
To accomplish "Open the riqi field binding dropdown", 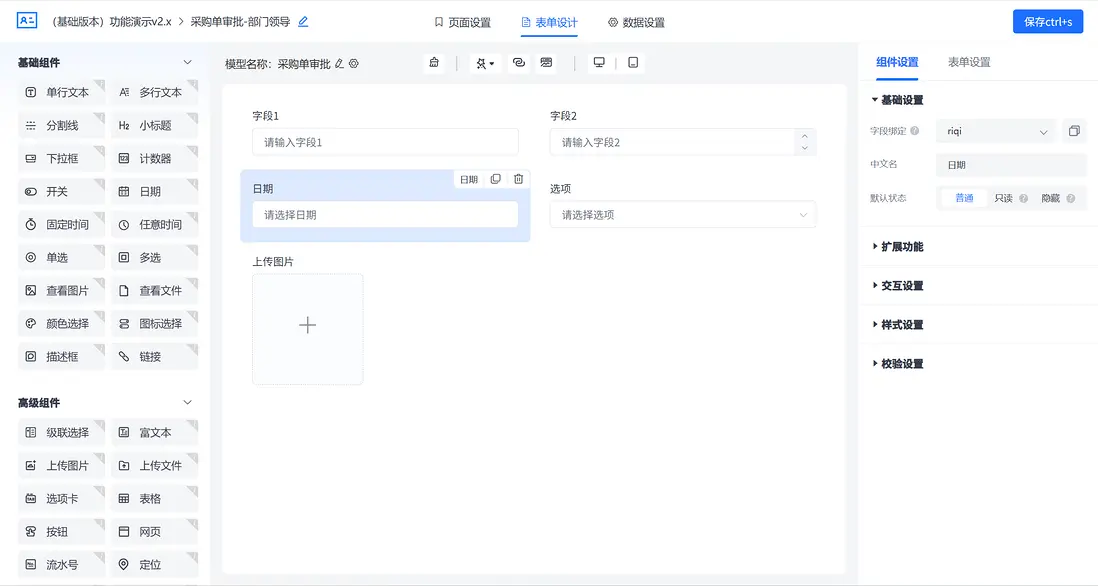I will tap(995, 131).
